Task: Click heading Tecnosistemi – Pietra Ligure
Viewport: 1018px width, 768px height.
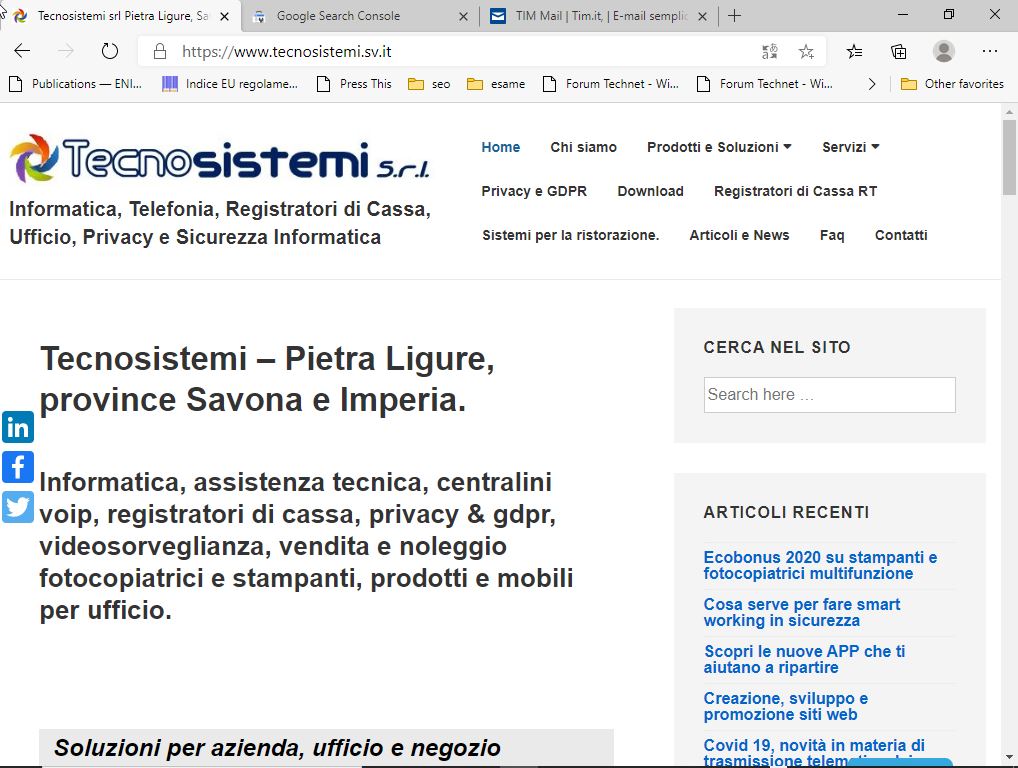Action: pyautogui.click(x=267, y=379)
